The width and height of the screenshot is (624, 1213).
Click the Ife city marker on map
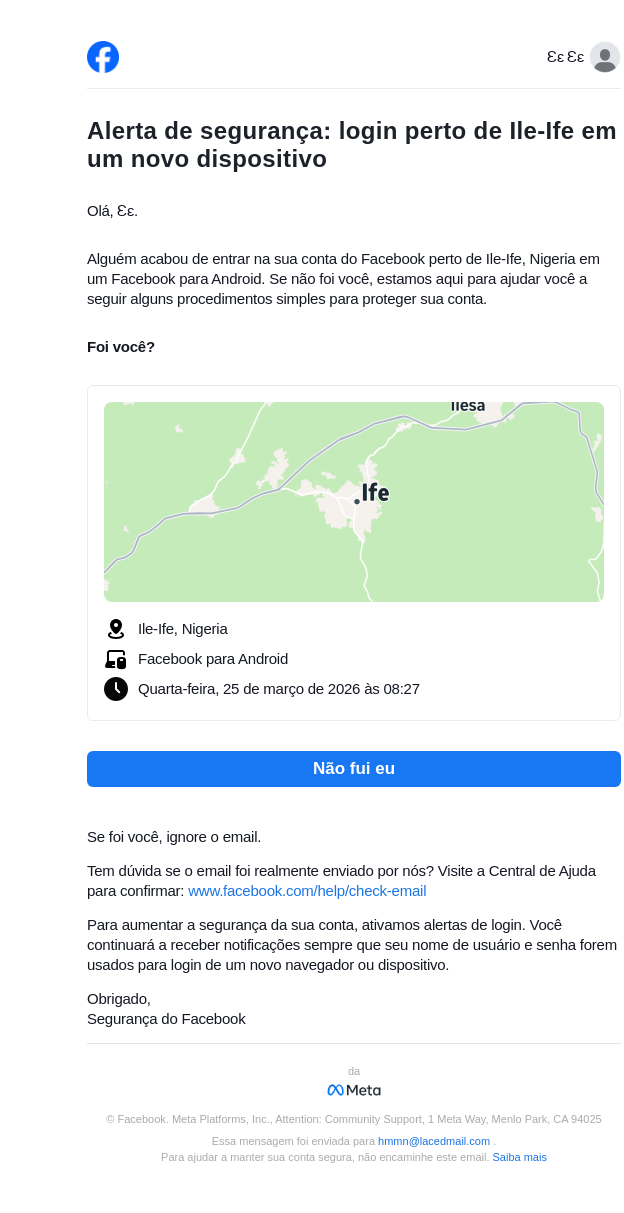pyautogui.click(x=357, y=501)
